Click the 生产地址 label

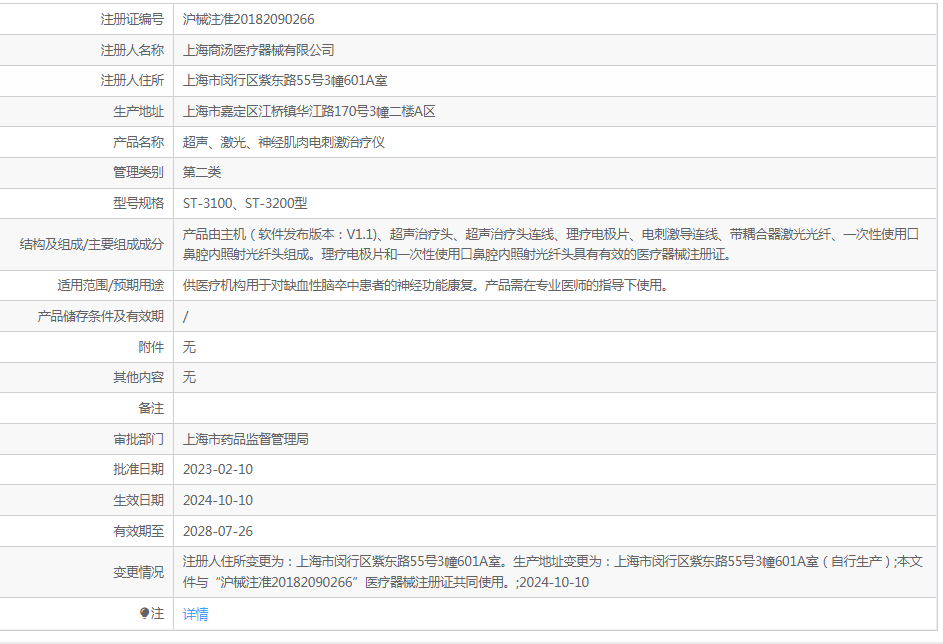(138, 112)
